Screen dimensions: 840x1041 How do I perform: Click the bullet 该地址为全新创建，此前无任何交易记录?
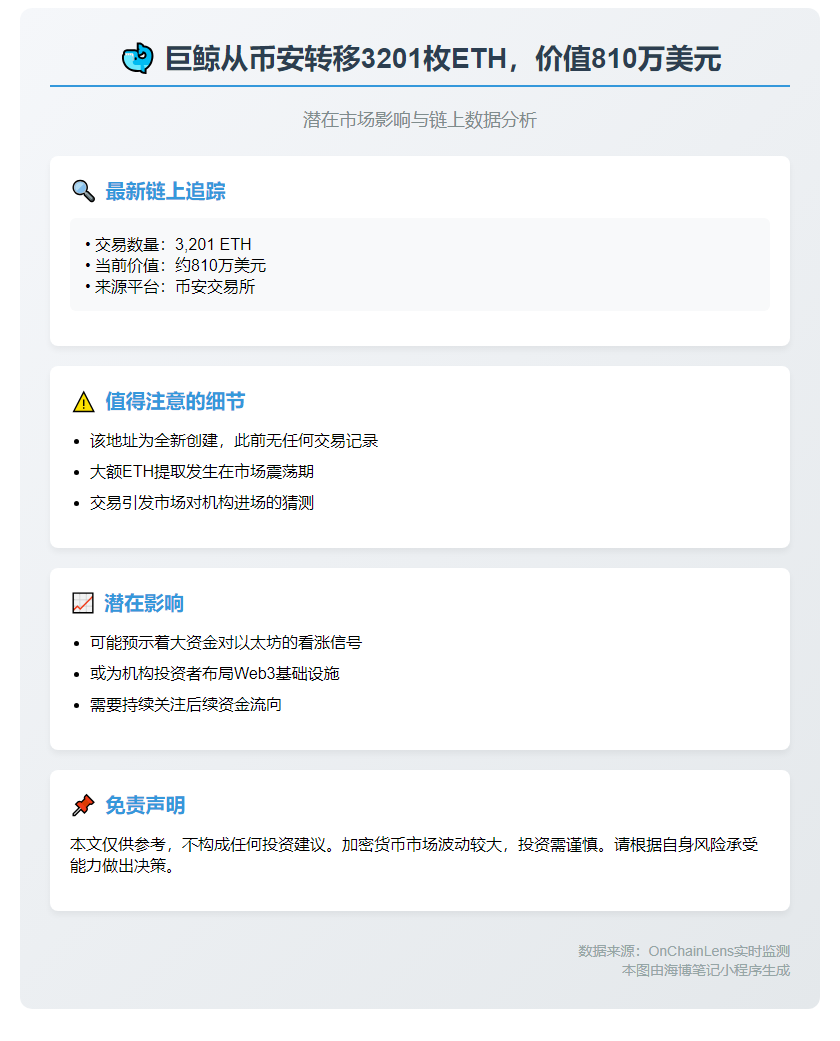coord(234,441)
